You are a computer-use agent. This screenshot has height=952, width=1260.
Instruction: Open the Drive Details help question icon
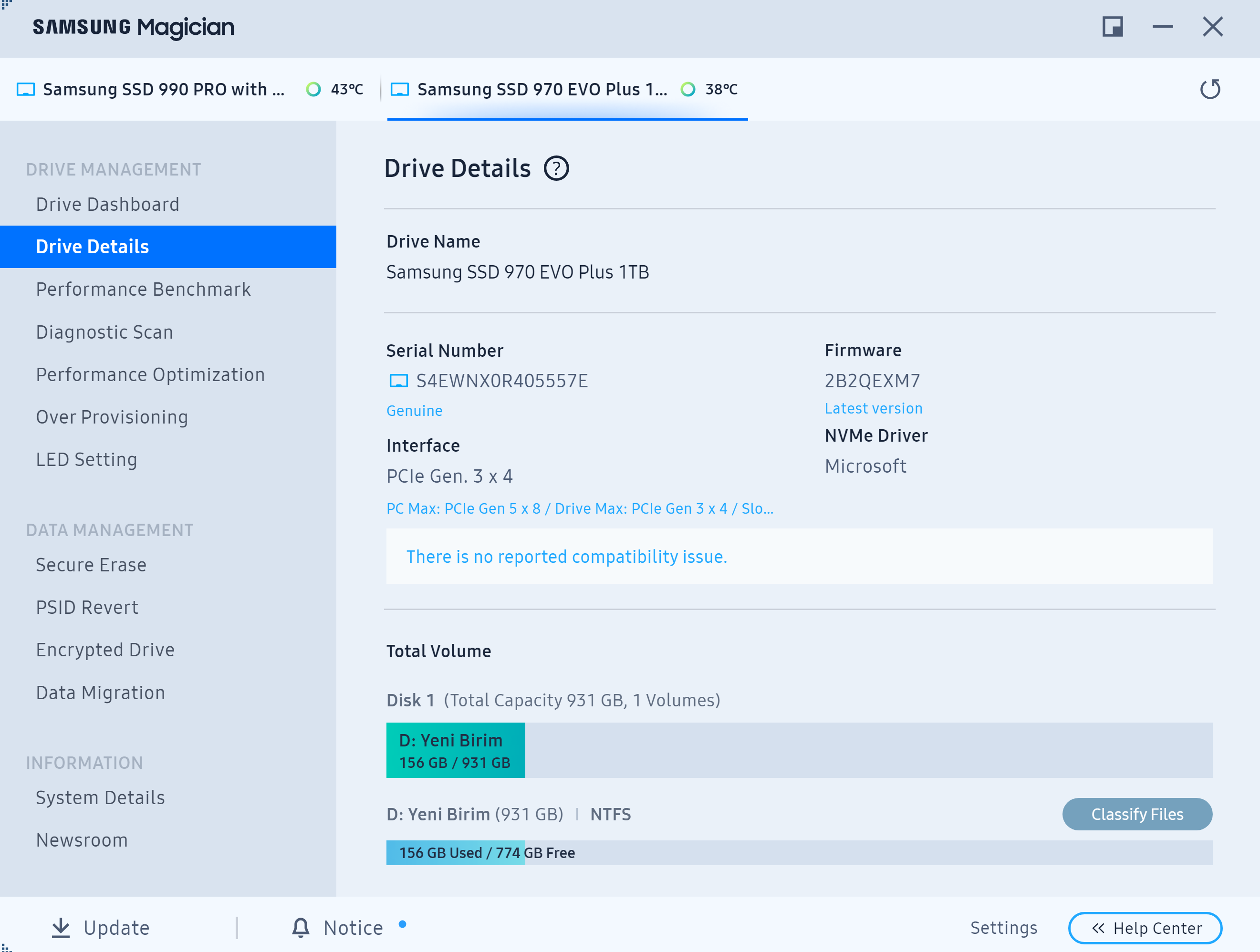(556, 168)
